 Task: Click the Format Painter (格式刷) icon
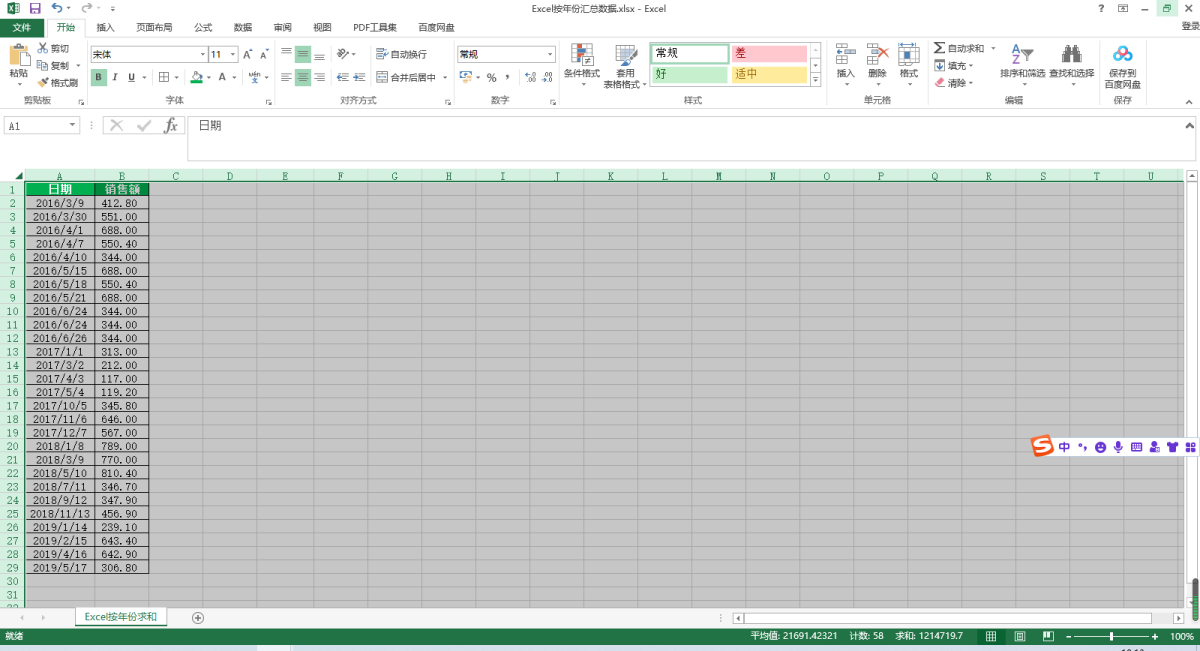43,83
